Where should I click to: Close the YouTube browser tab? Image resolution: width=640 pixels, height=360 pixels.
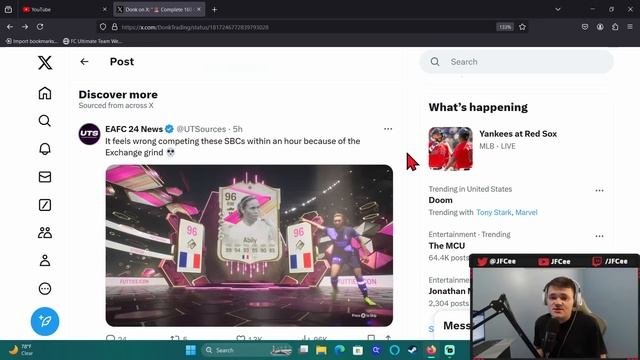tap(104, 9)
